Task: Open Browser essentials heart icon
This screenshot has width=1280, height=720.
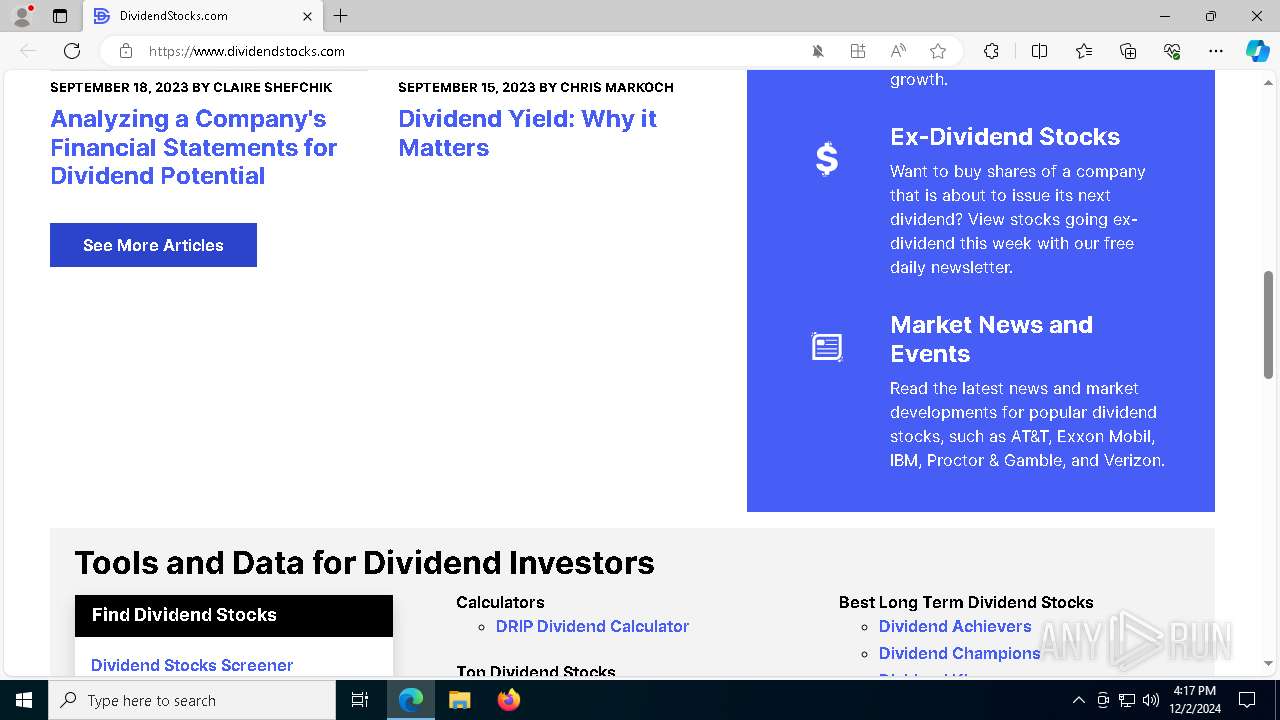Action: point(1172,51)
